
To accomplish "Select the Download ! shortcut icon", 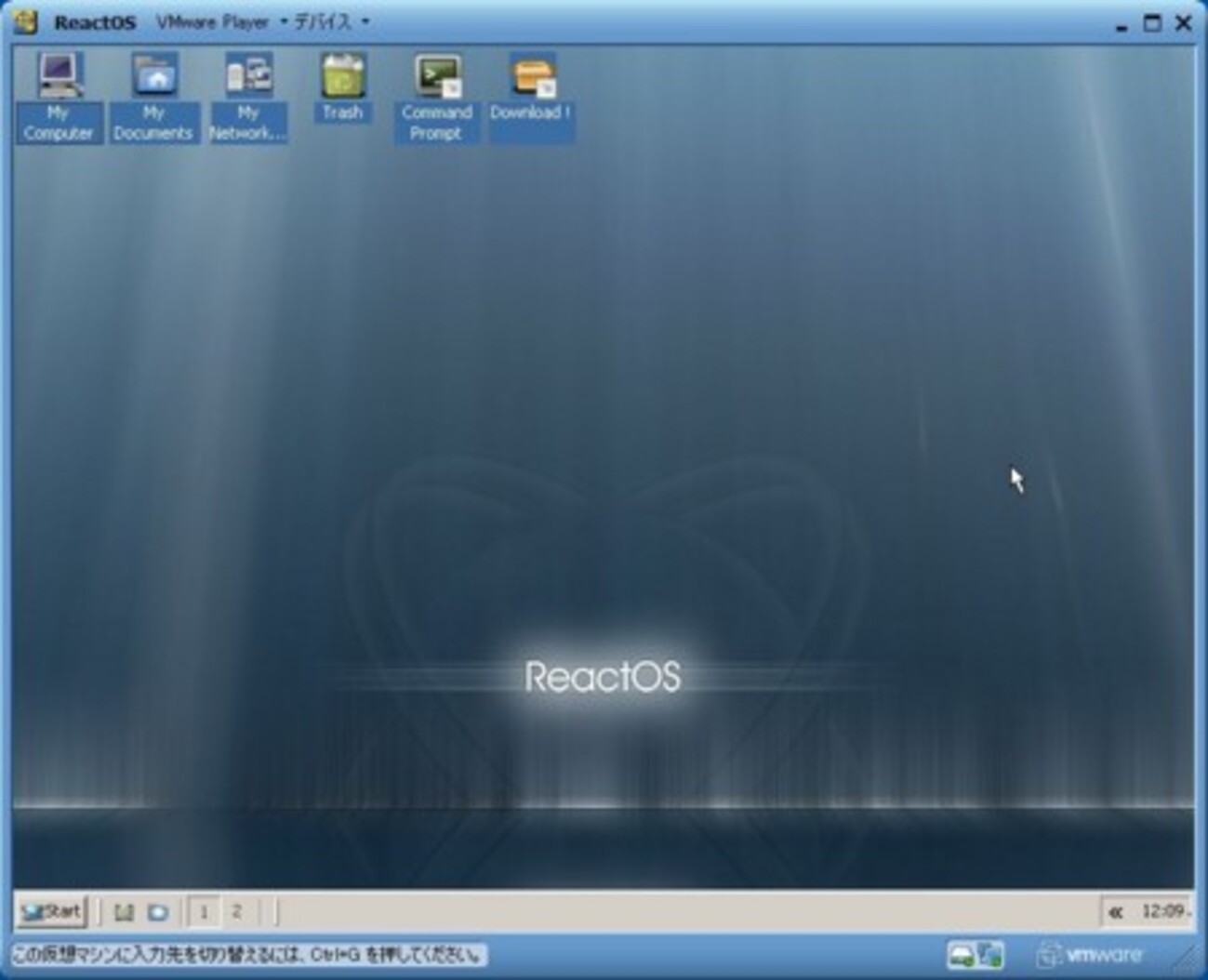I will [x=531, y=97].
